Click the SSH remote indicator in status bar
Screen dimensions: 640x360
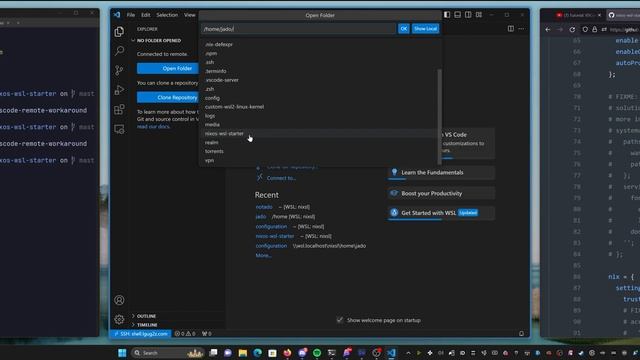tap(141, 333)
